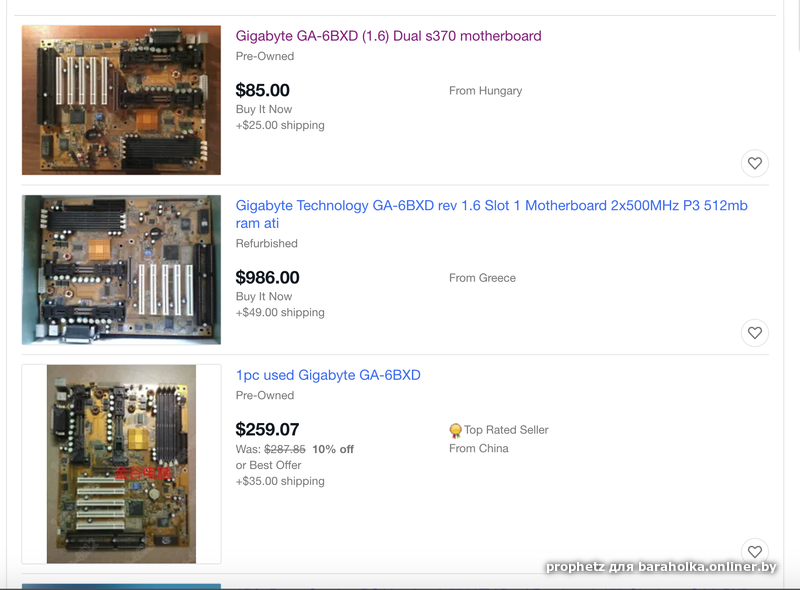800x590 pixels.
Task: Add the $85.00 Hungary listing to watchlist
Action: (x=755, y=163)
